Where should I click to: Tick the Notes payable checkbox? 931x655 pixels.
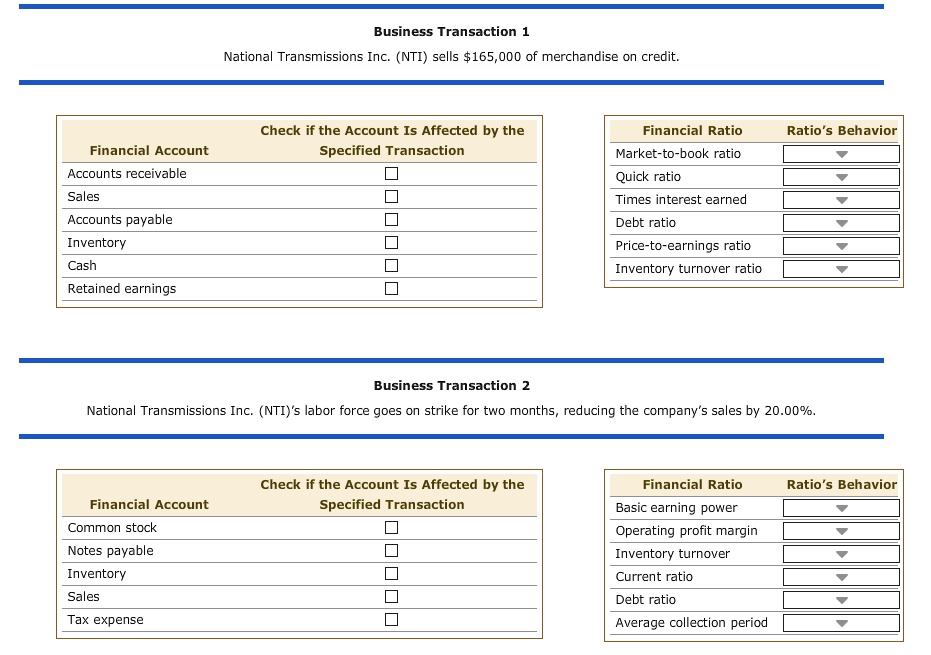(x=392, y=551)
